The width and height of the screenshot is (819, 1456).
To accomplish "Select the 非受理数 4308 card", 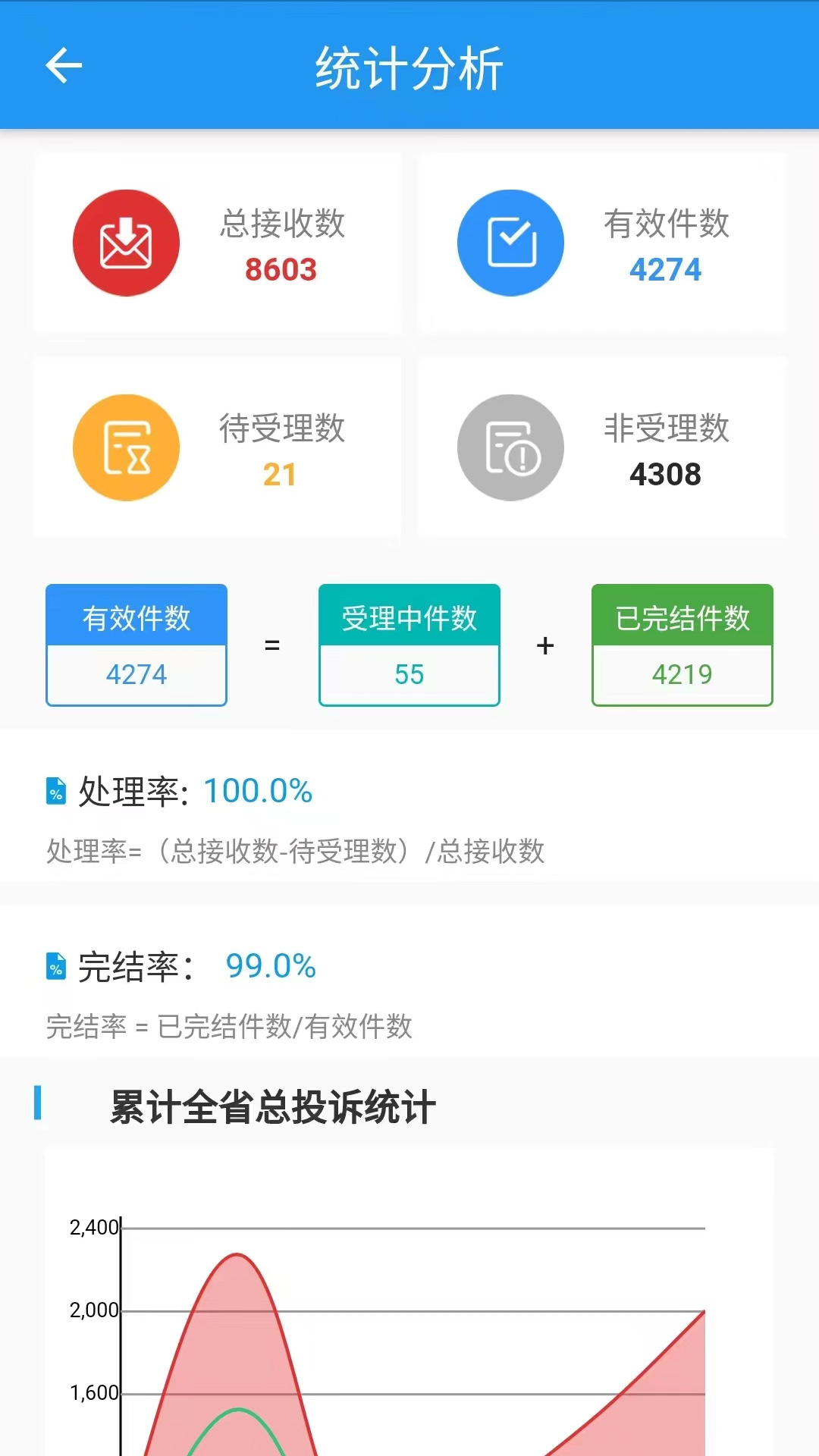I will coord(602,448).
